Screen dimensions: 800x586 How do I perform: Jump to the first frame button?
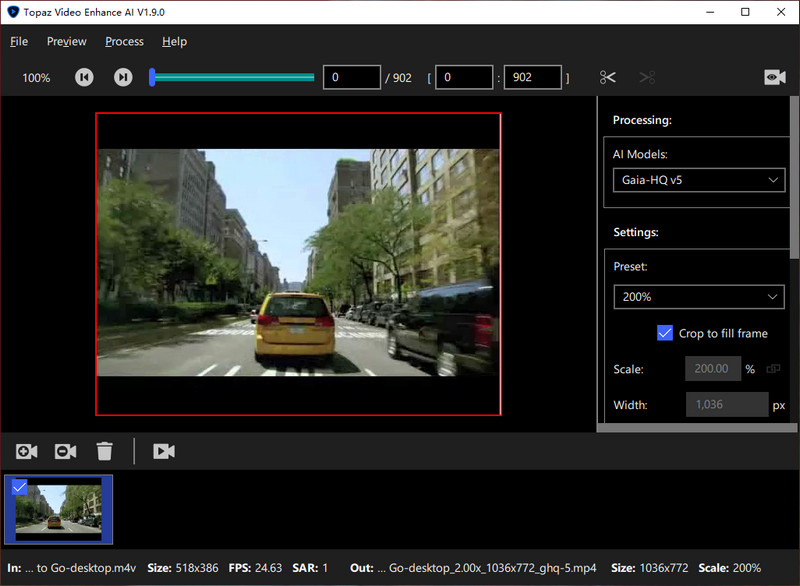(x=84, y=78)
